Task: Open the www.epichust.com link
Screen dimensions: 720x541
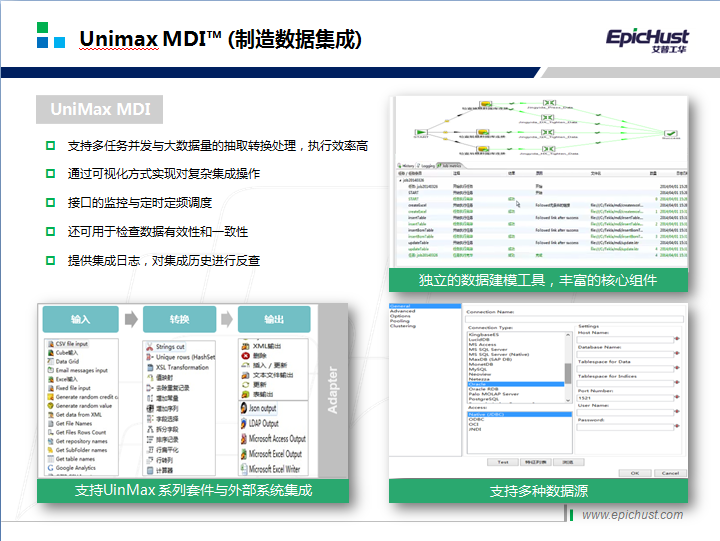Action: tap(632, 515)
